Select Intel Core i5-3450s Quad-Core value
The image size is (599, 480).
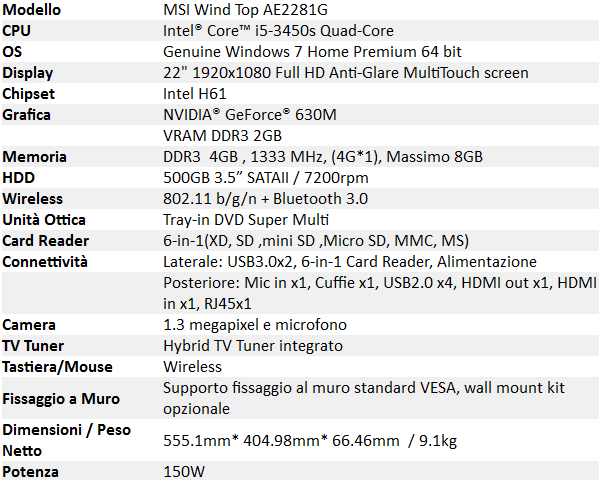pos(278,31)
